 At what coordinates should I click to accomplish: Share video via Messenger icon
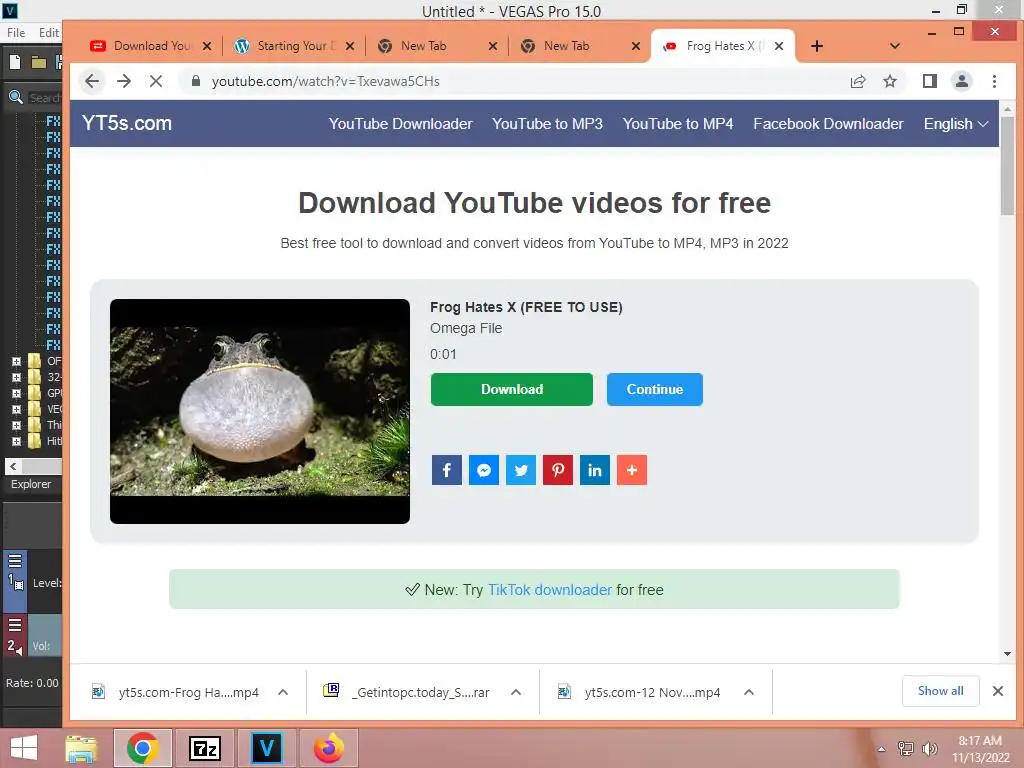tap(484, 470)
